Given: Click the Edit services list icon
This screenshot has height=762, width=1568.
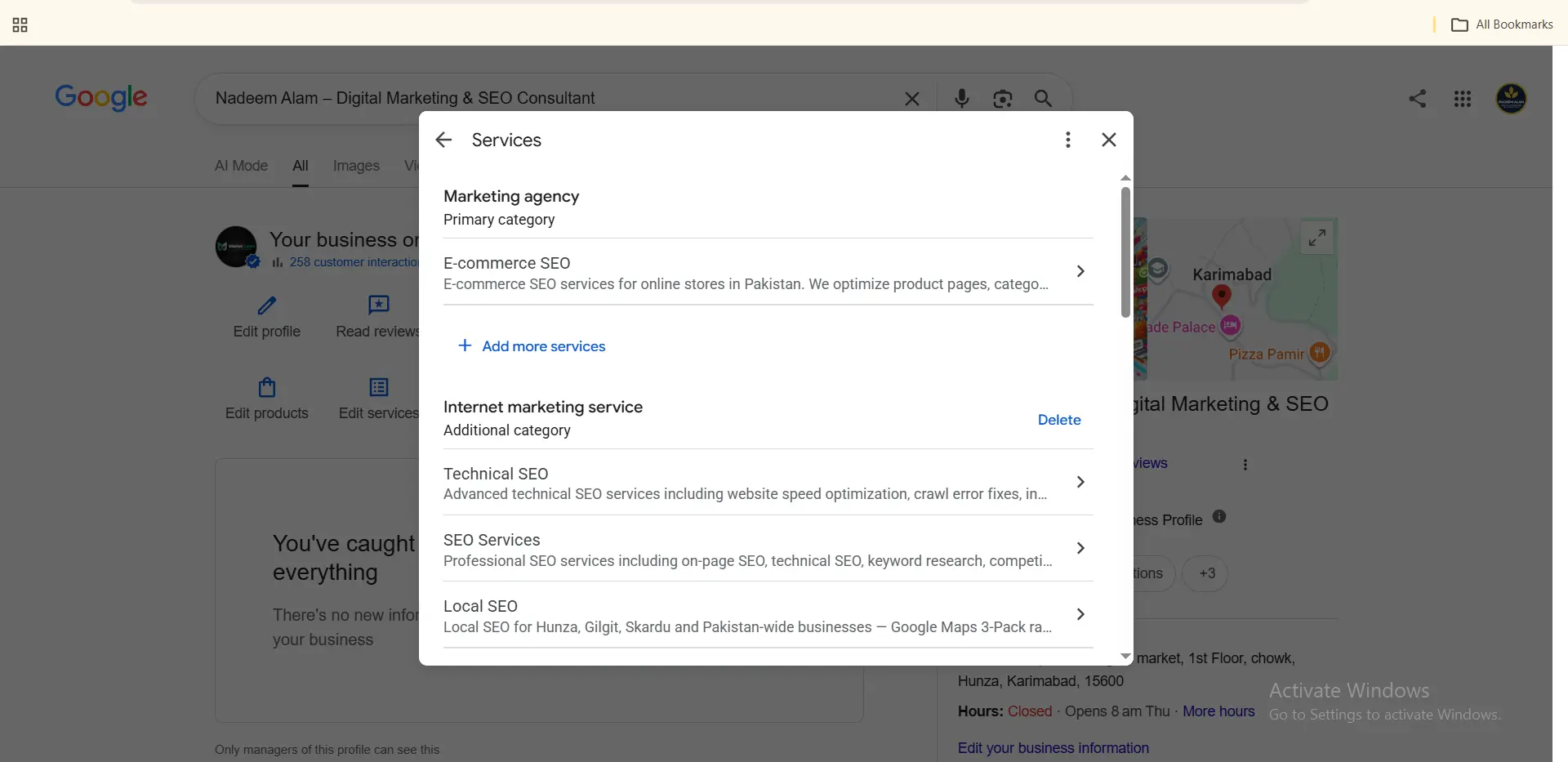Looking at the screenshot, I should tap(379, 386).
